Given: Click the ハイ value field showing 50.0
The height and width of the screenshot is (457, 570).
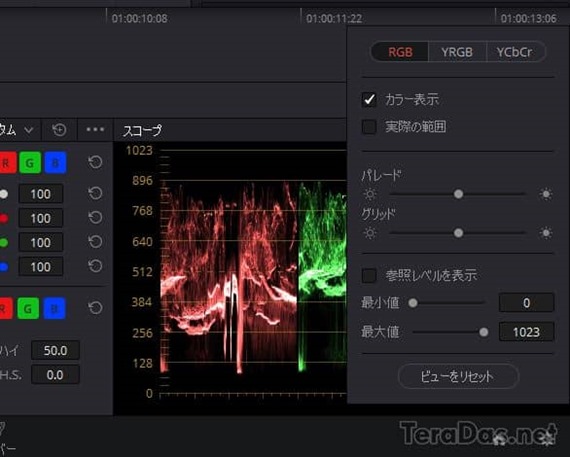Looking at the screenshot, I should (55, 350).
